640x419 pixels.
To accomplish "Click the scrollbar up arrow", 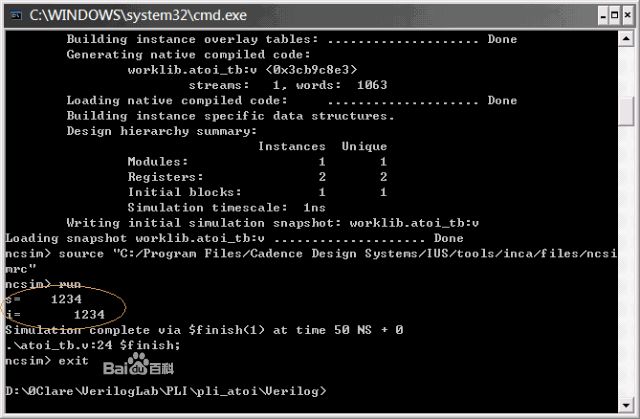I will 626,39.
